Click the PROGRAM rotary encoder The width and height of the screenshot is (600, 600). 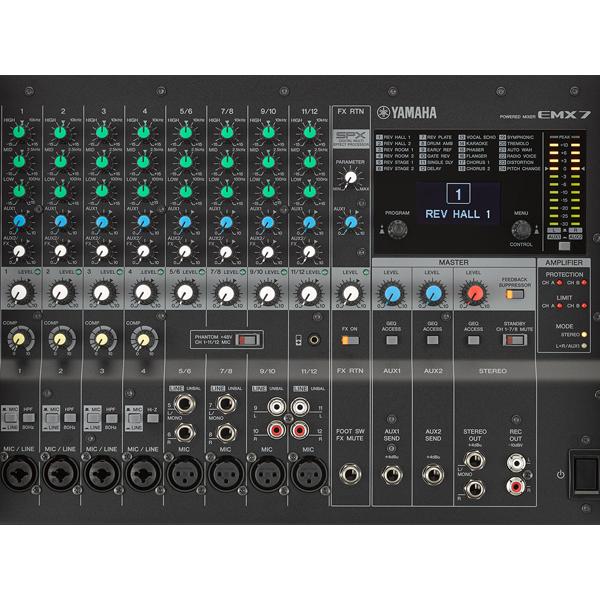pos(398,229)
